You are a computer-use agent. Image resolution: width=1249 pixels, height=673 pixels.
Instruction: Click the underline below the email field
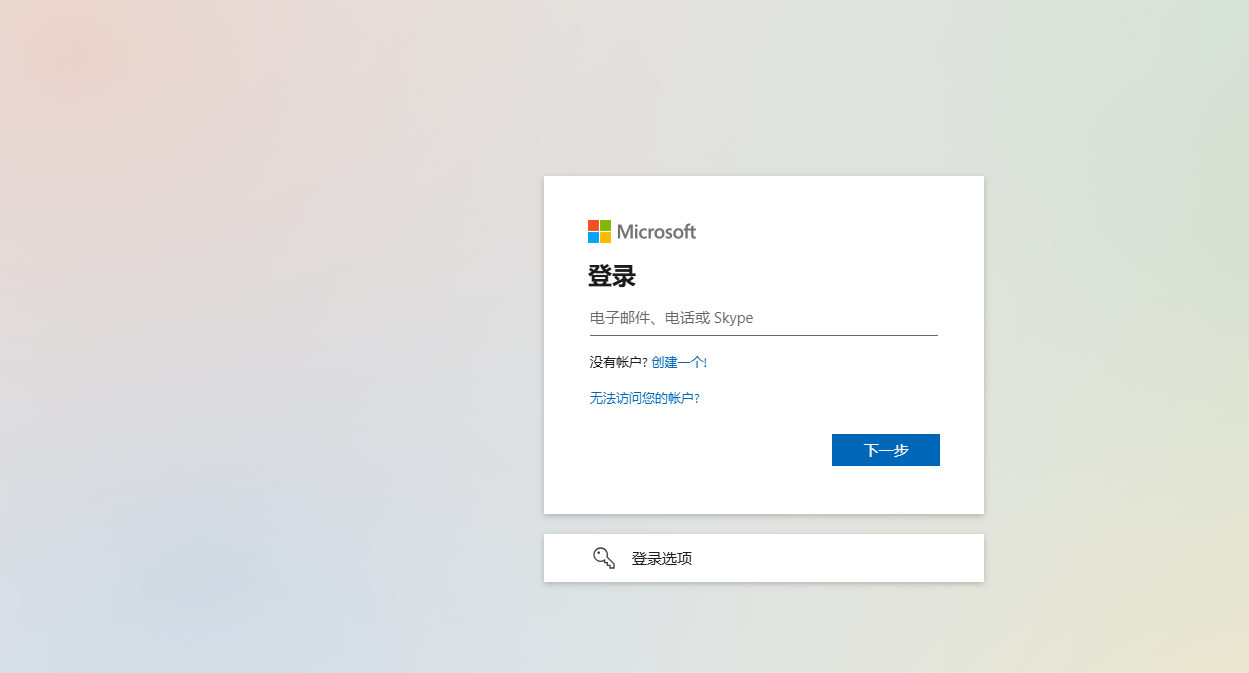763,335
